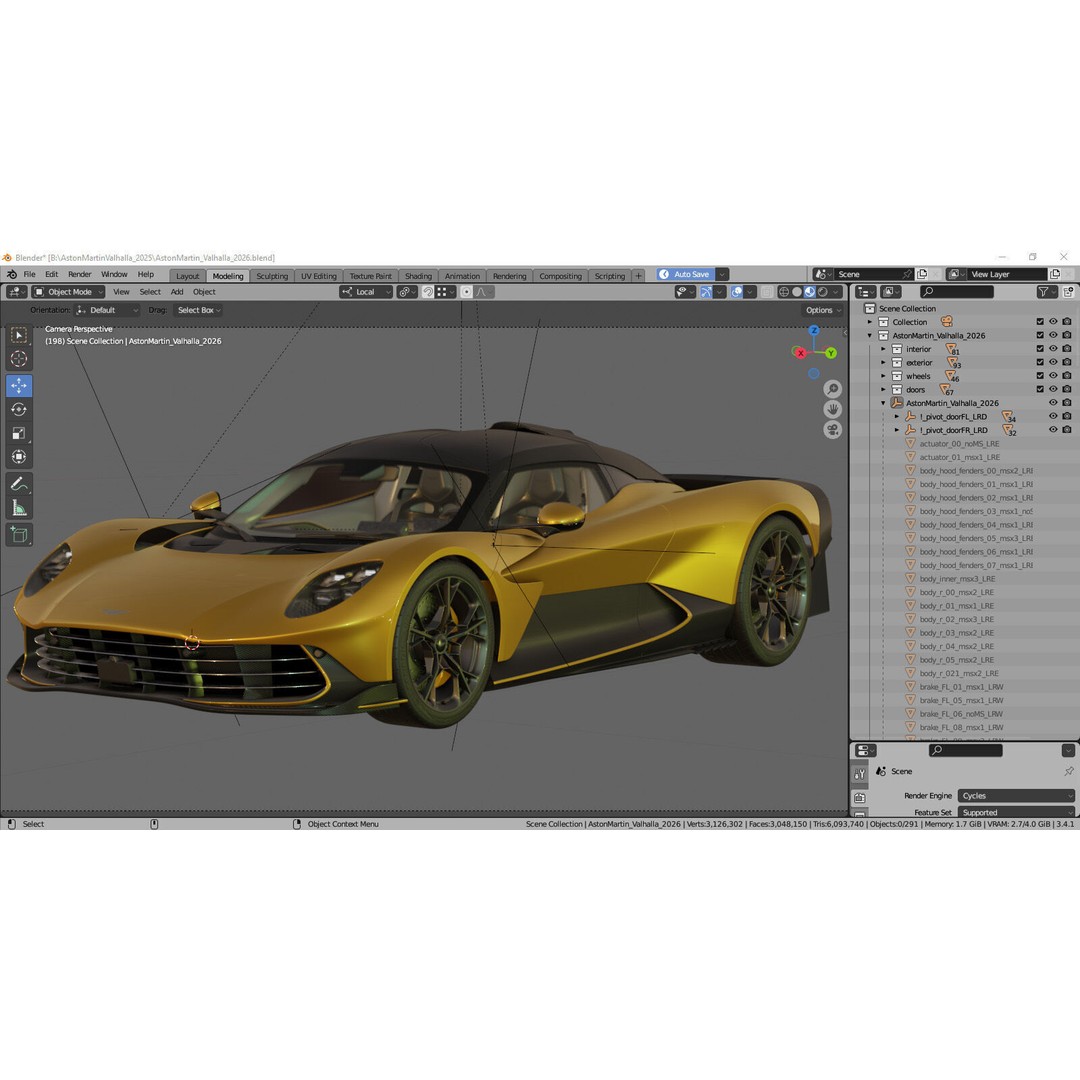This screenshot has height=1080, width=1080.
Task: Select brake_FL_01_msx1_LRW in outliner
Action: [961, 687]
